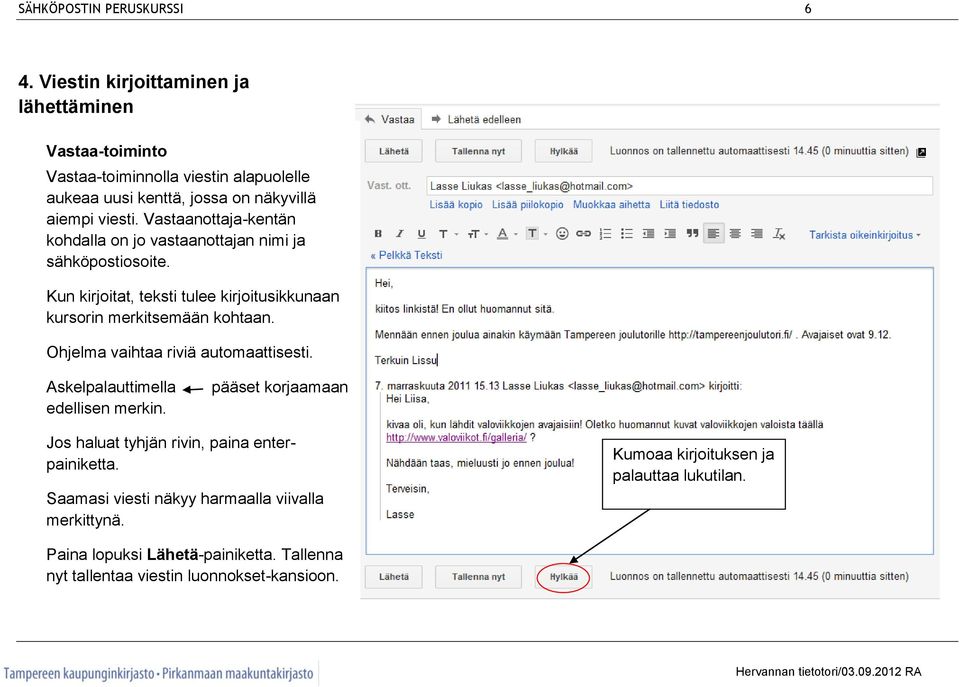Click the recipient field with Lasse Liukas
This screenshot has height=687, width=960.
[680, 186]
